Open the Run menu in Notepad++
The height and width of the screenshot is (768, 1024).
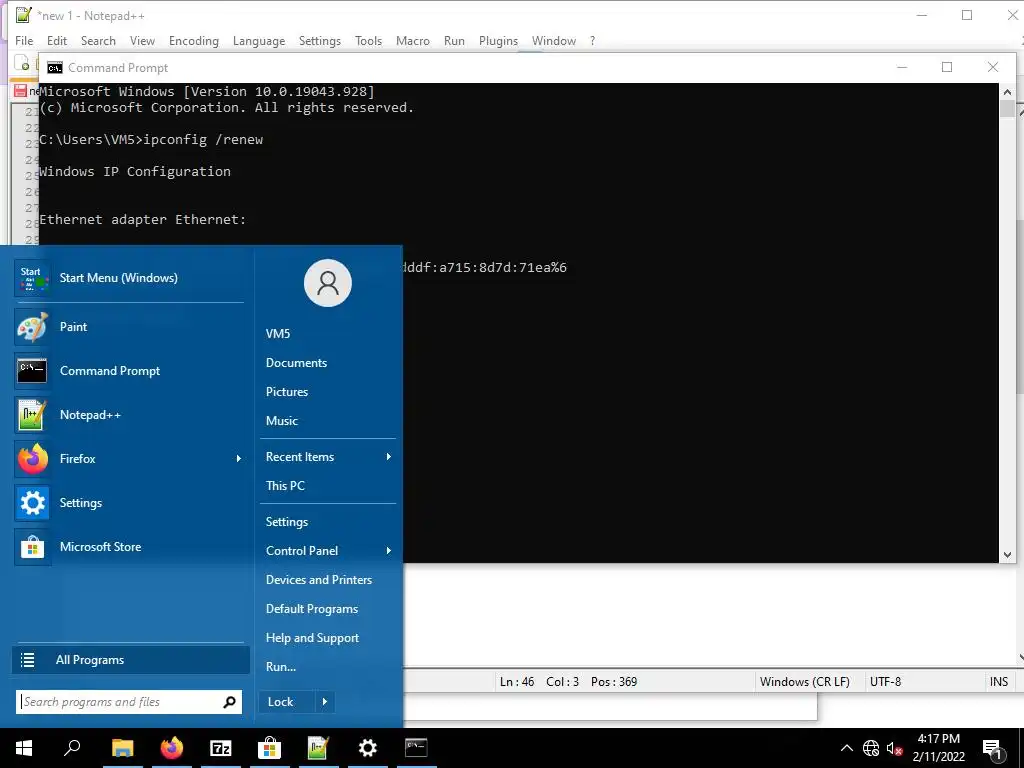(x=455, y=40)
